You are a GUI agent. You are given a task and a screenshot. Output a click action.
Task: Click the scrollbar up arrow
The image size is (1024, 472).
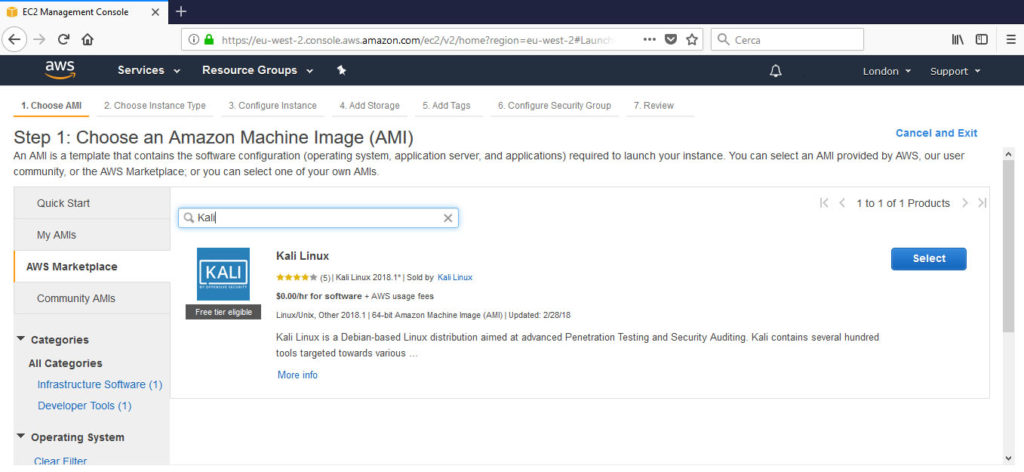[x=1008, y=154]
